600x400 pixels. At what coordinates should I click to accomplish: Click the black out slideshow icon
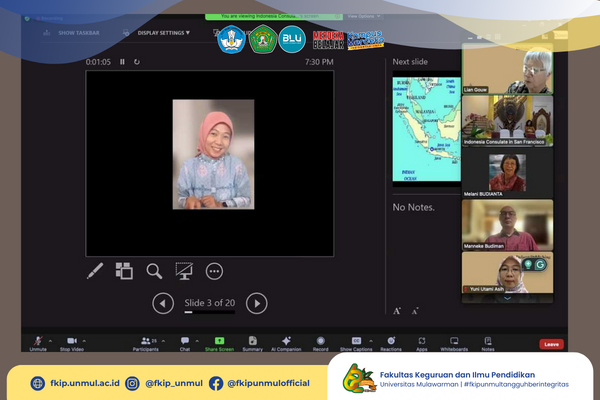184,270
